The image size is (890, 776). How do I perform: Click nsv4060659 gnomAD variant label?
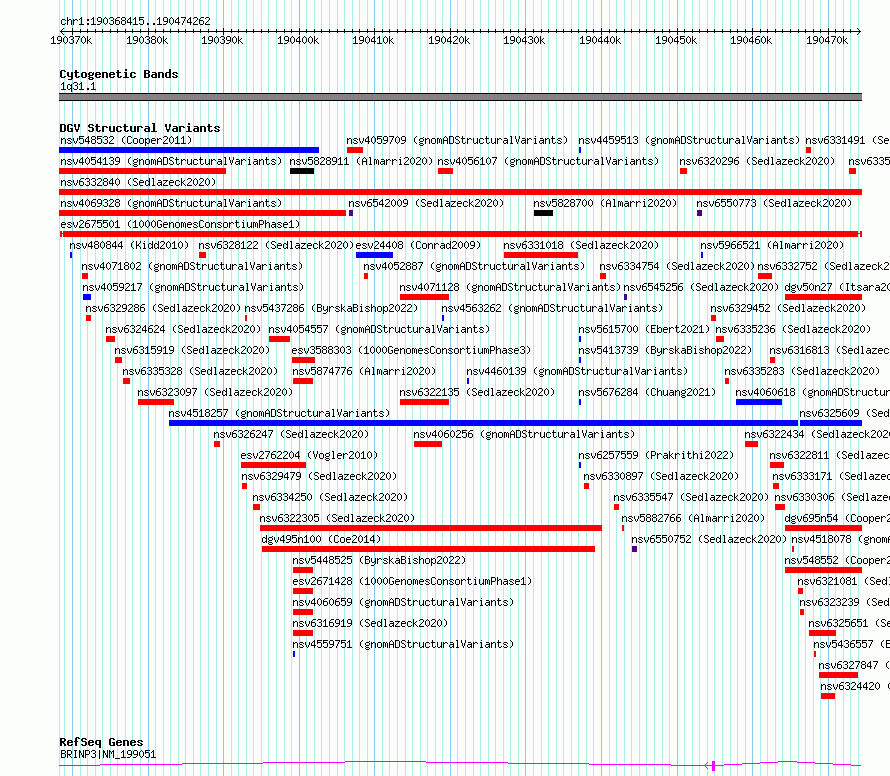coord(403,602)
